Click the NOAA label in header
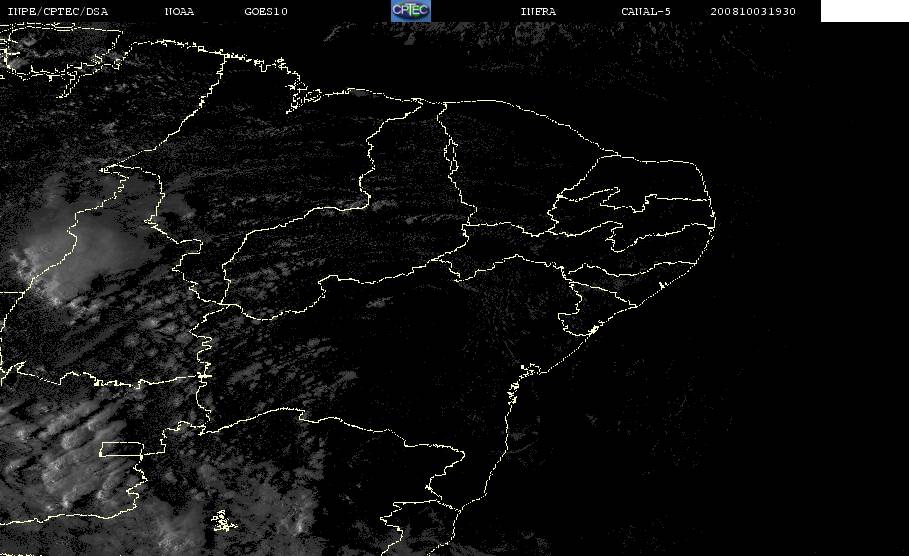The image size is (909, 556). (179, 12)
